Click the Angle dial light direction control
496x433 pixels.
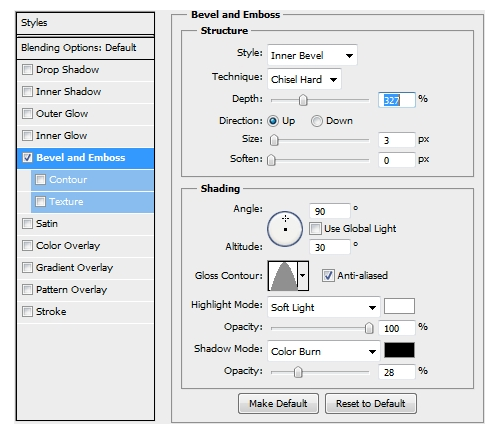[x=285, y=229]
